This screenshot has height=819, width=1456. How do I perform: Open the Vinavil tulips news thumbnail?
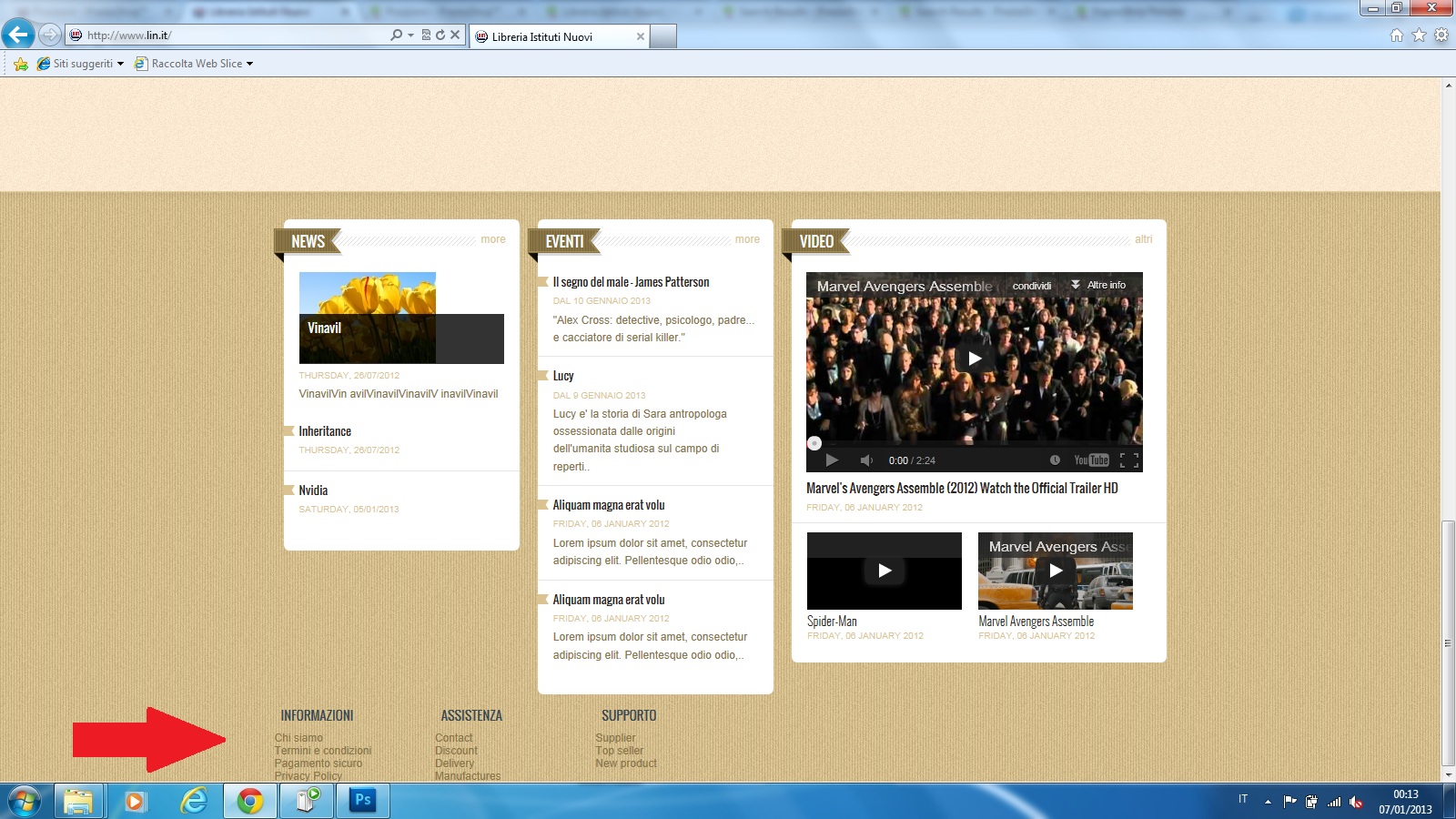[x=401, y=318]
